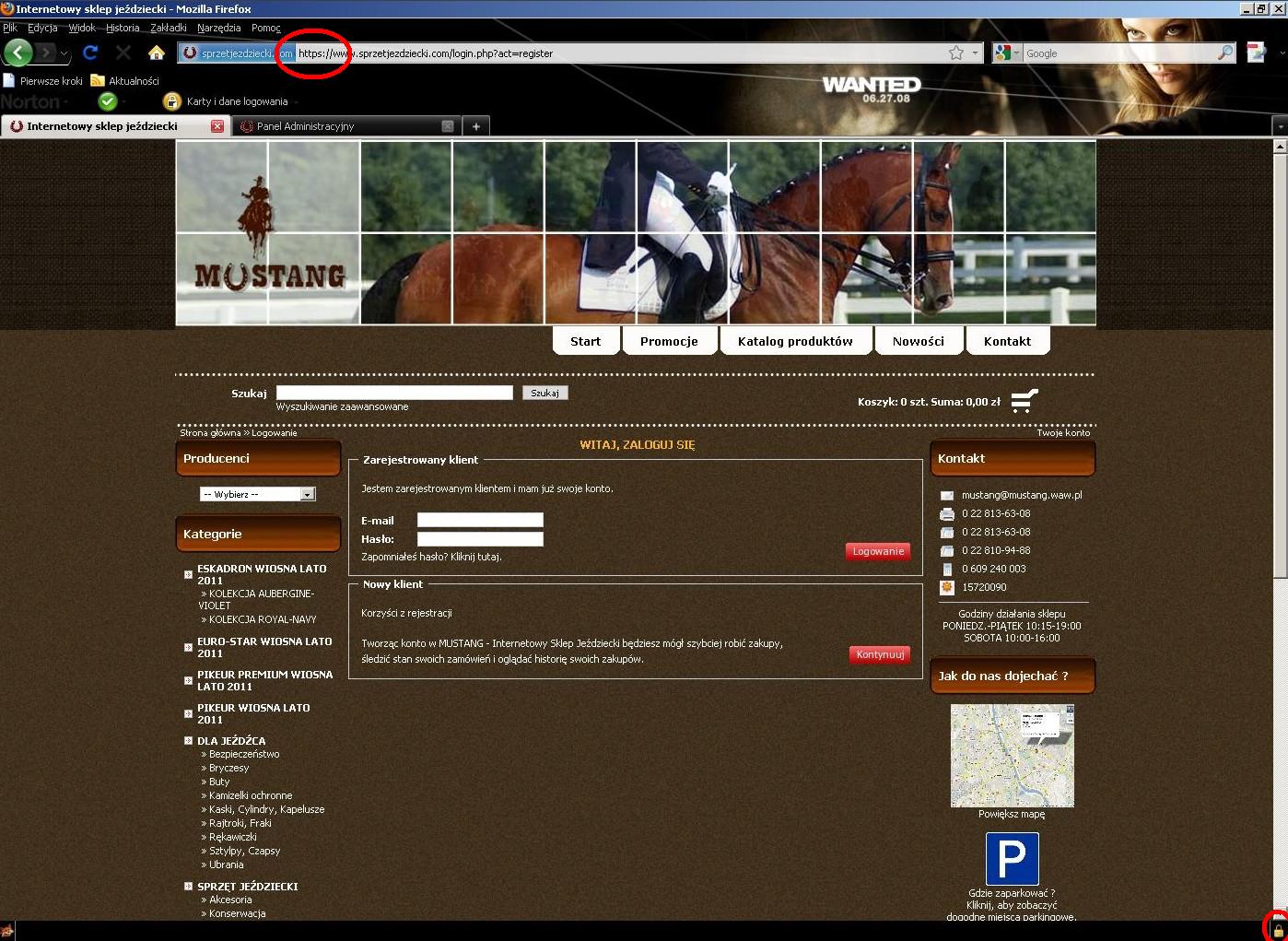The height and width of the screenshot is (941, 1288).
Task: Expand the EURO-STAR WIOSNA LATO 2011 category
Action: [x=188, y=647]
